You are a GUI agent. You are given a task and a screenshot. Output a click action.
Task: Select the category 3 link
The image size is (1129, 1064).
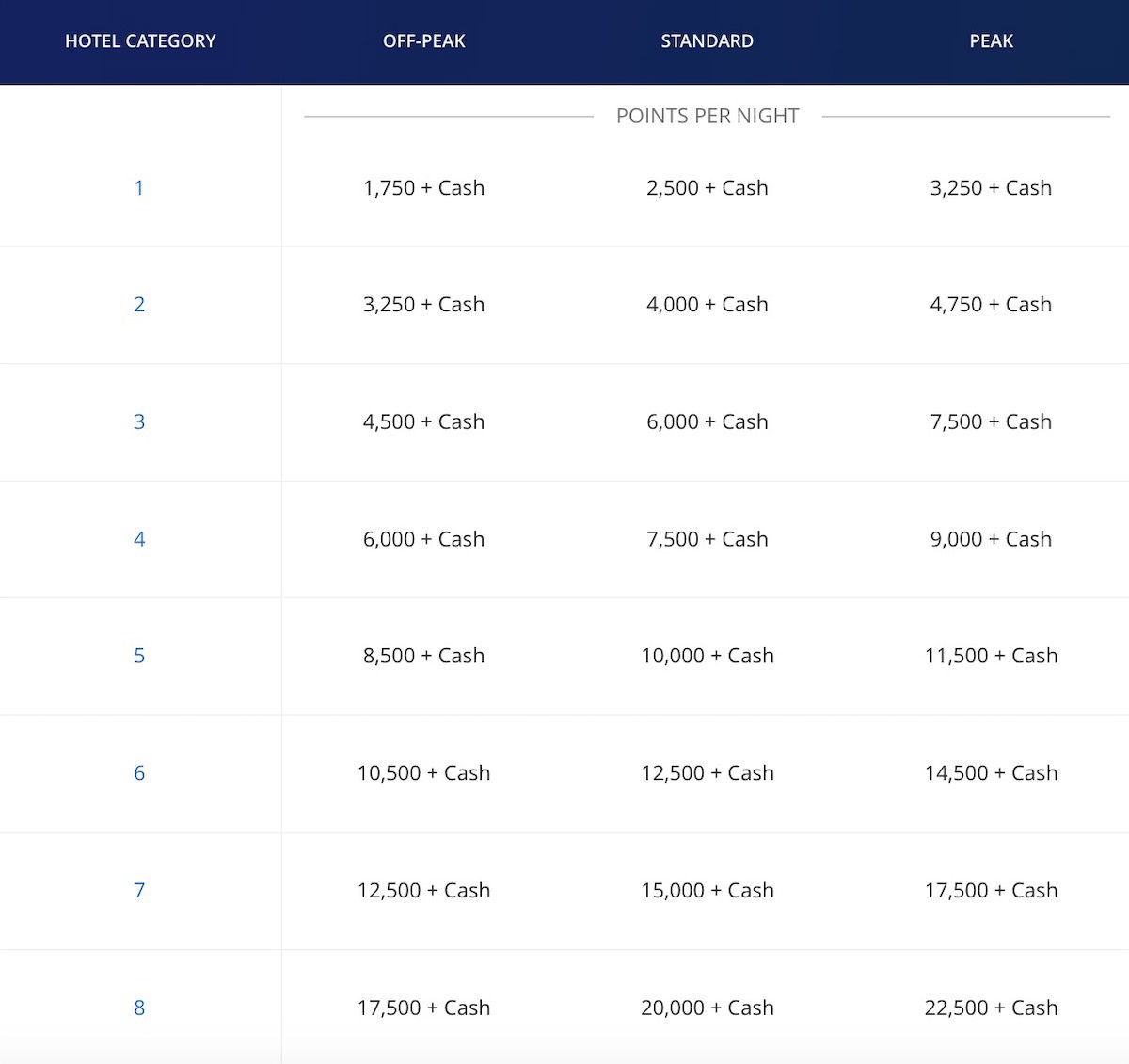coord(139,422)
